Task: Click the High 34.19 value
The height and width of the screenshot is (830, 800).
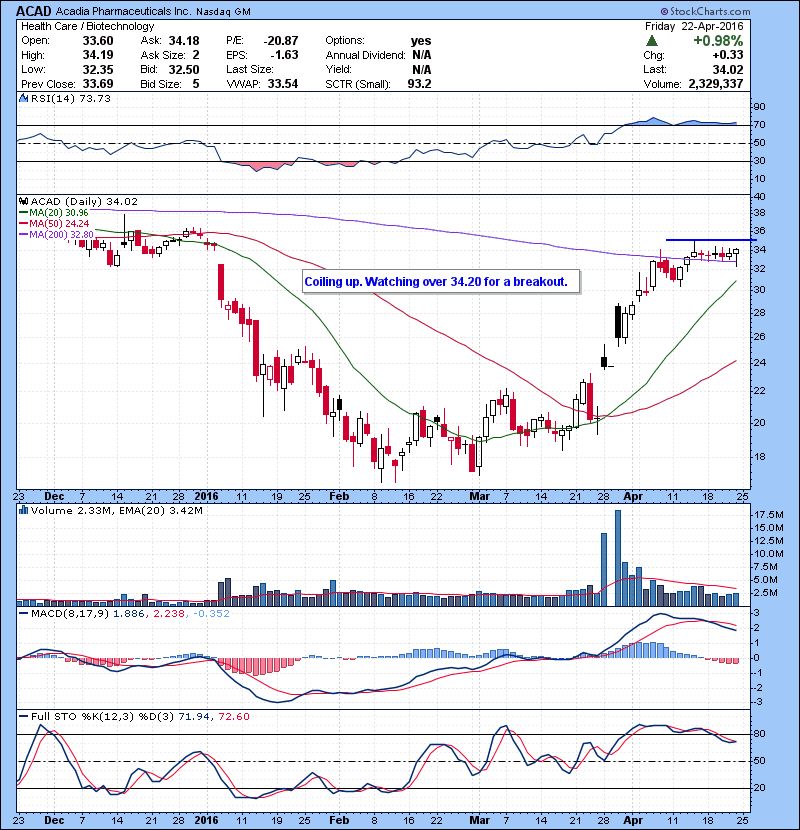Action: tap(98, 55)
